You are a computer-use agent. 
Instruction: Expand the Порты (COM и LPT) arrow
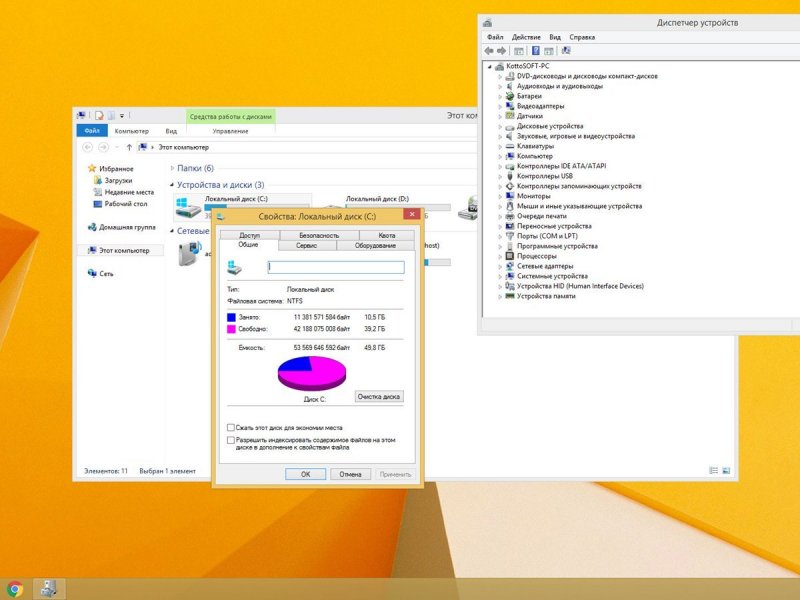(499, 236)
